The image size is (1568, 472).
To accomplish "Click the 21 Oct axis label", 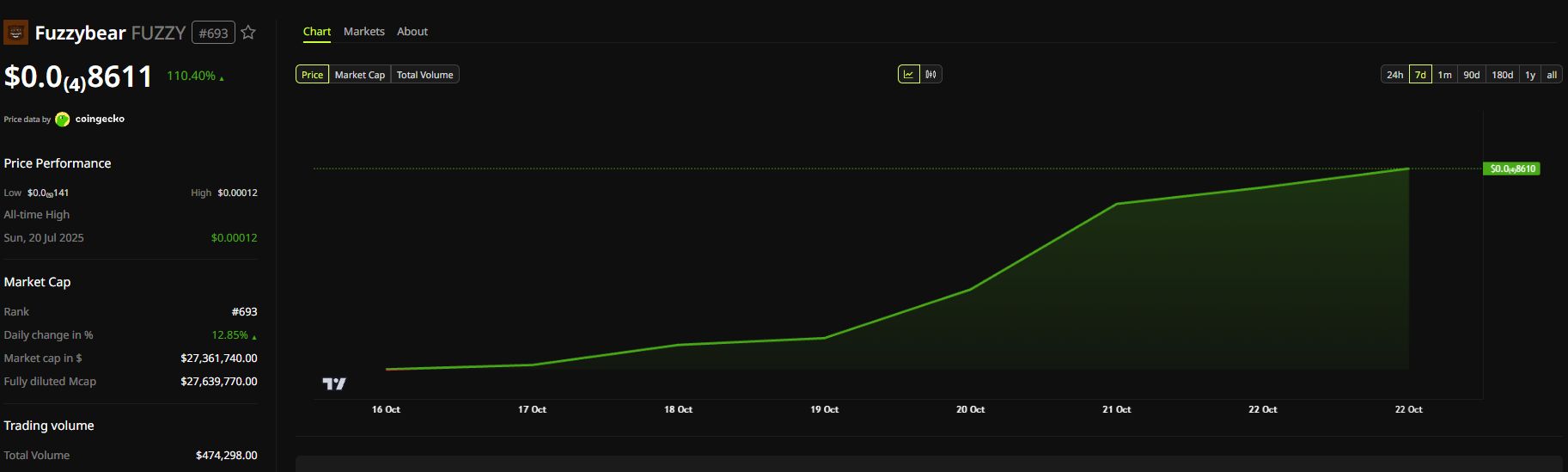I will coord(1116,409).
